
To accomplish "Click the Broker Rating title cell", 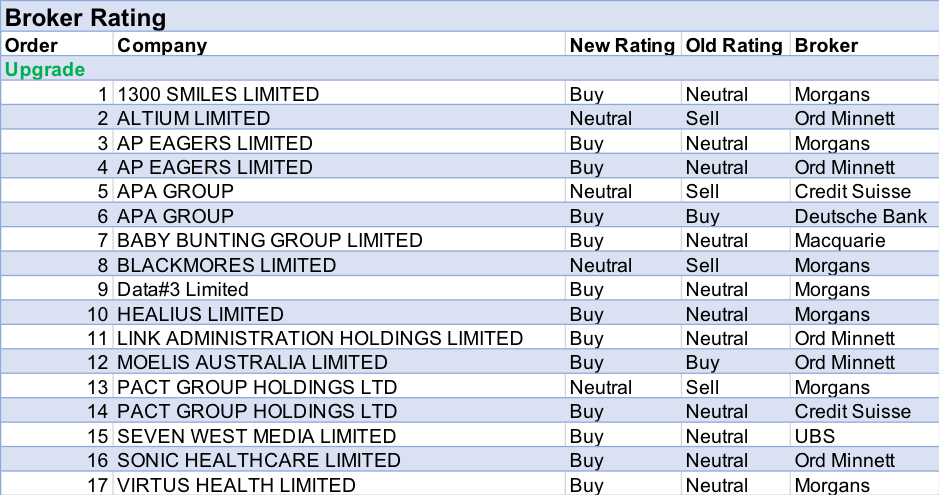I will pos(86,18).
